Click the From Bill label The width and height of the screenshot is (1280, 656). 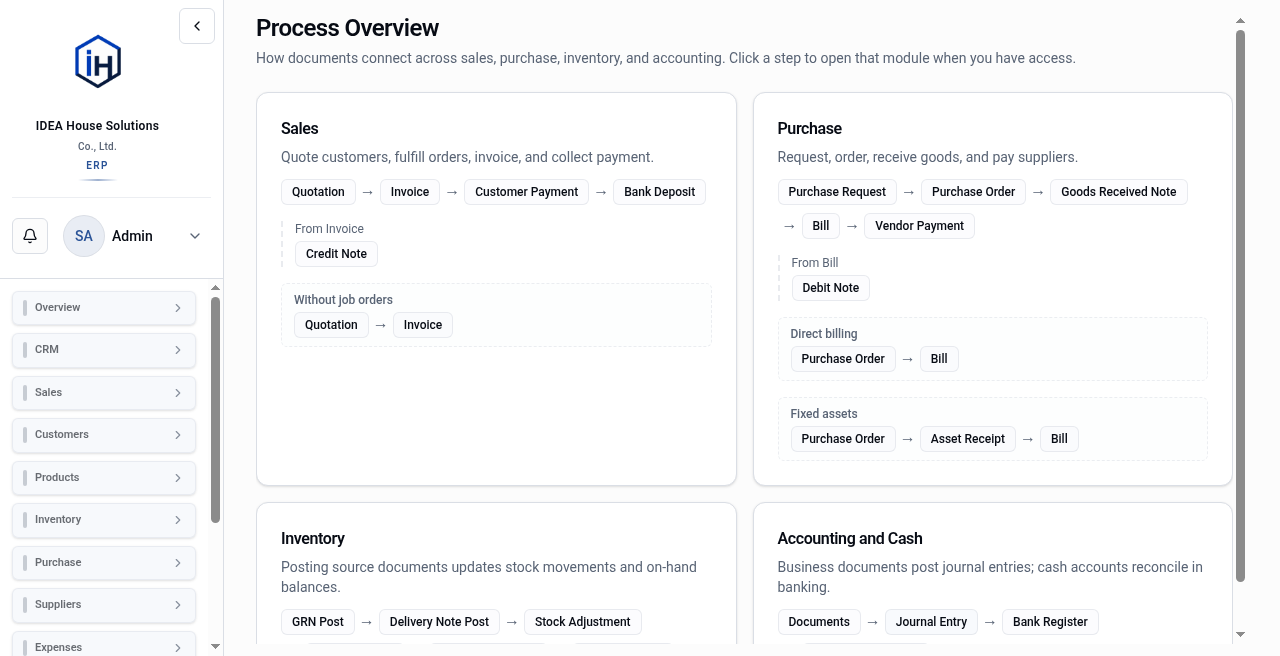(x=815, y=263)
